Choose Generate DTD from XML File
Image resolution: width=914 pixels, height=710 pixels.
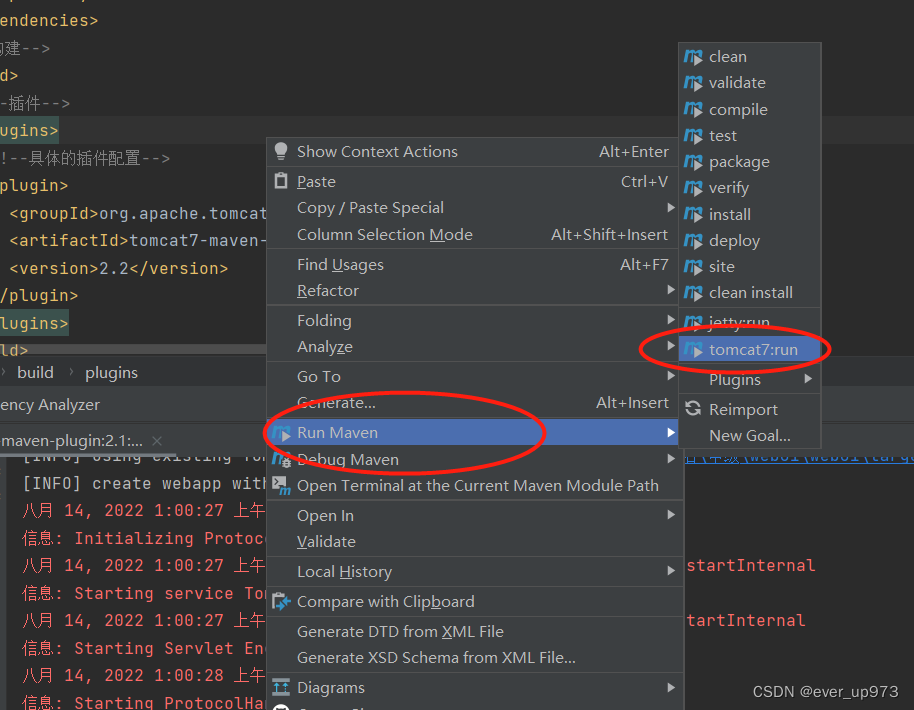[x=474, y=631]
